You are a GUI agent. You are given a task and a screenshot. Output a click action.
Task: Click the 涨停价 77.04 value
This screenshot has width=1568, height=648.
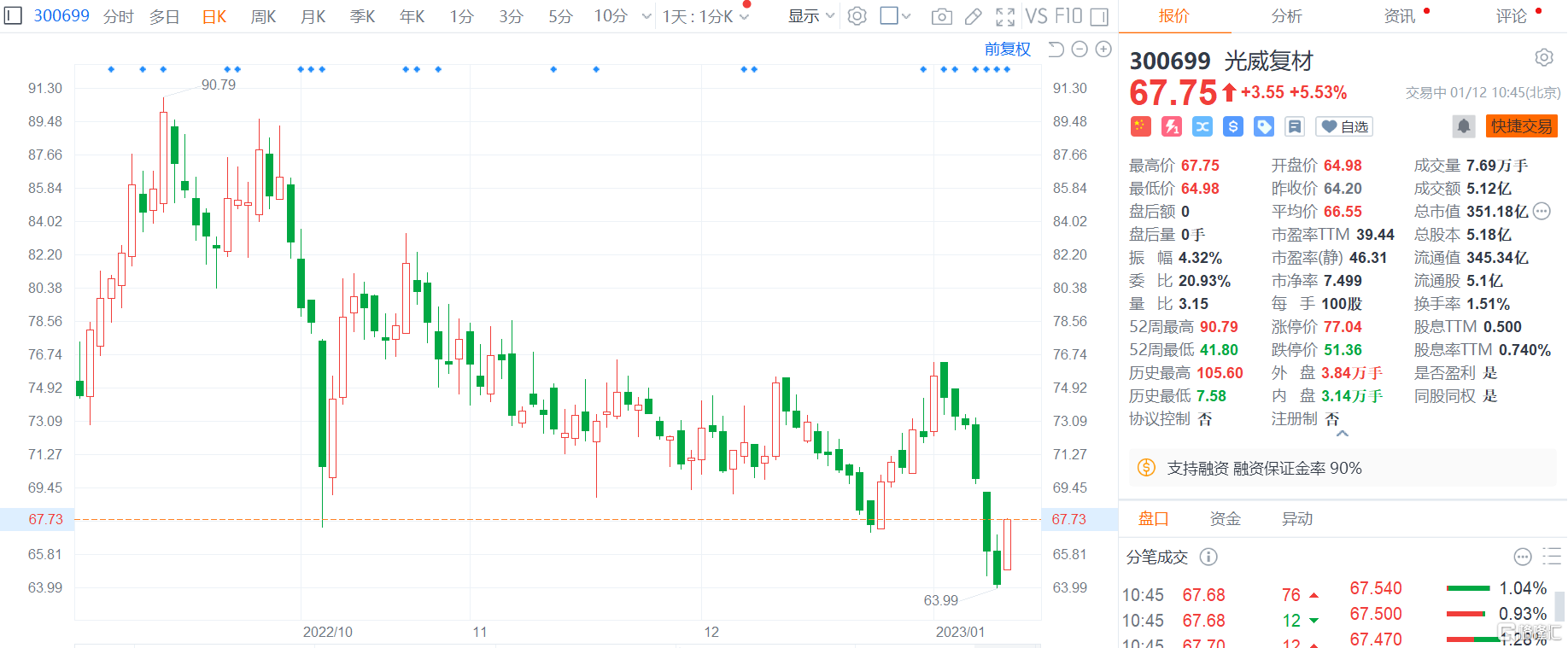pos(1343,327)
